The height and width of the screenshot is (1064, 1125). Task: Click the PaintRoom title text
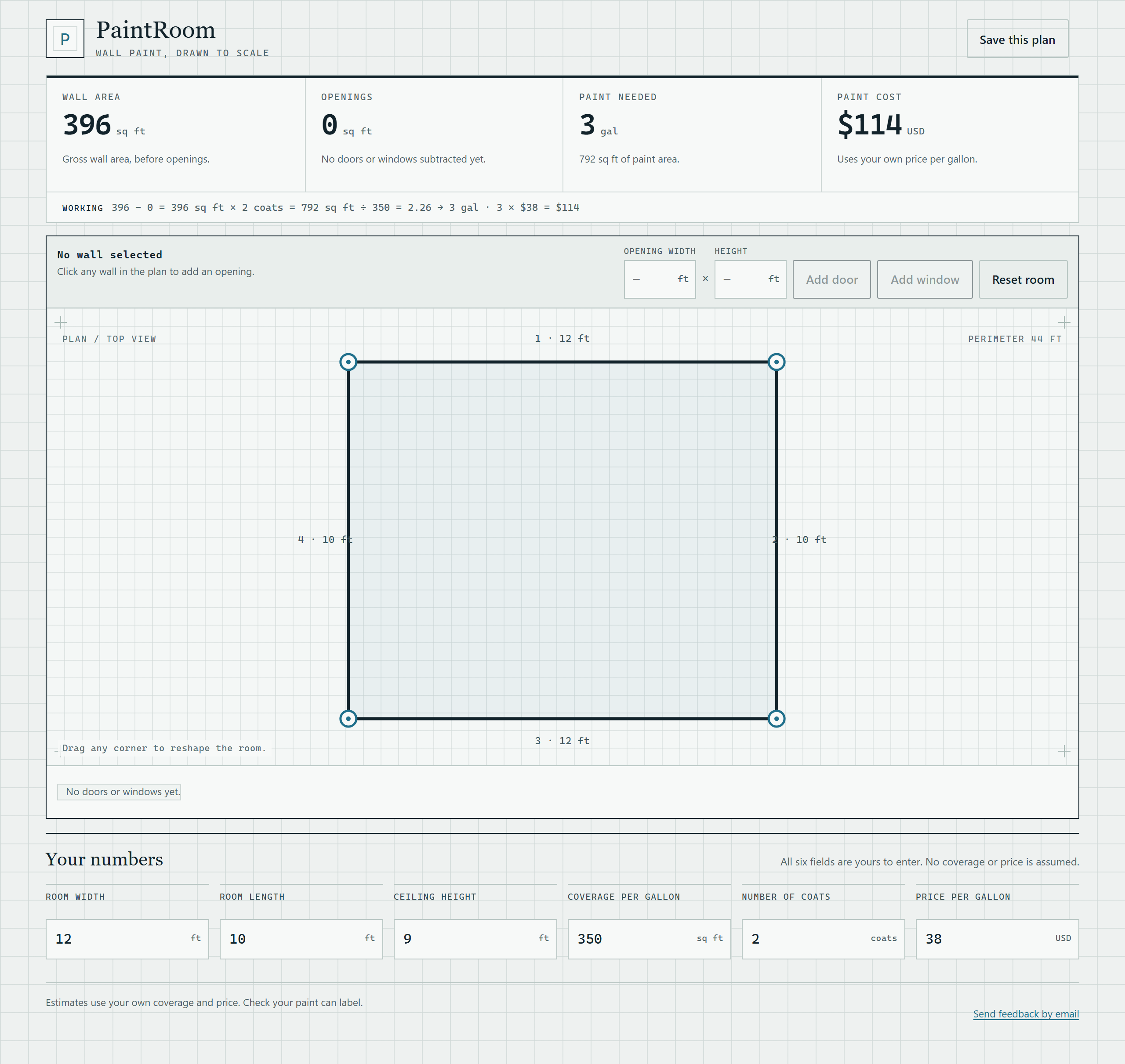point(156,29)
